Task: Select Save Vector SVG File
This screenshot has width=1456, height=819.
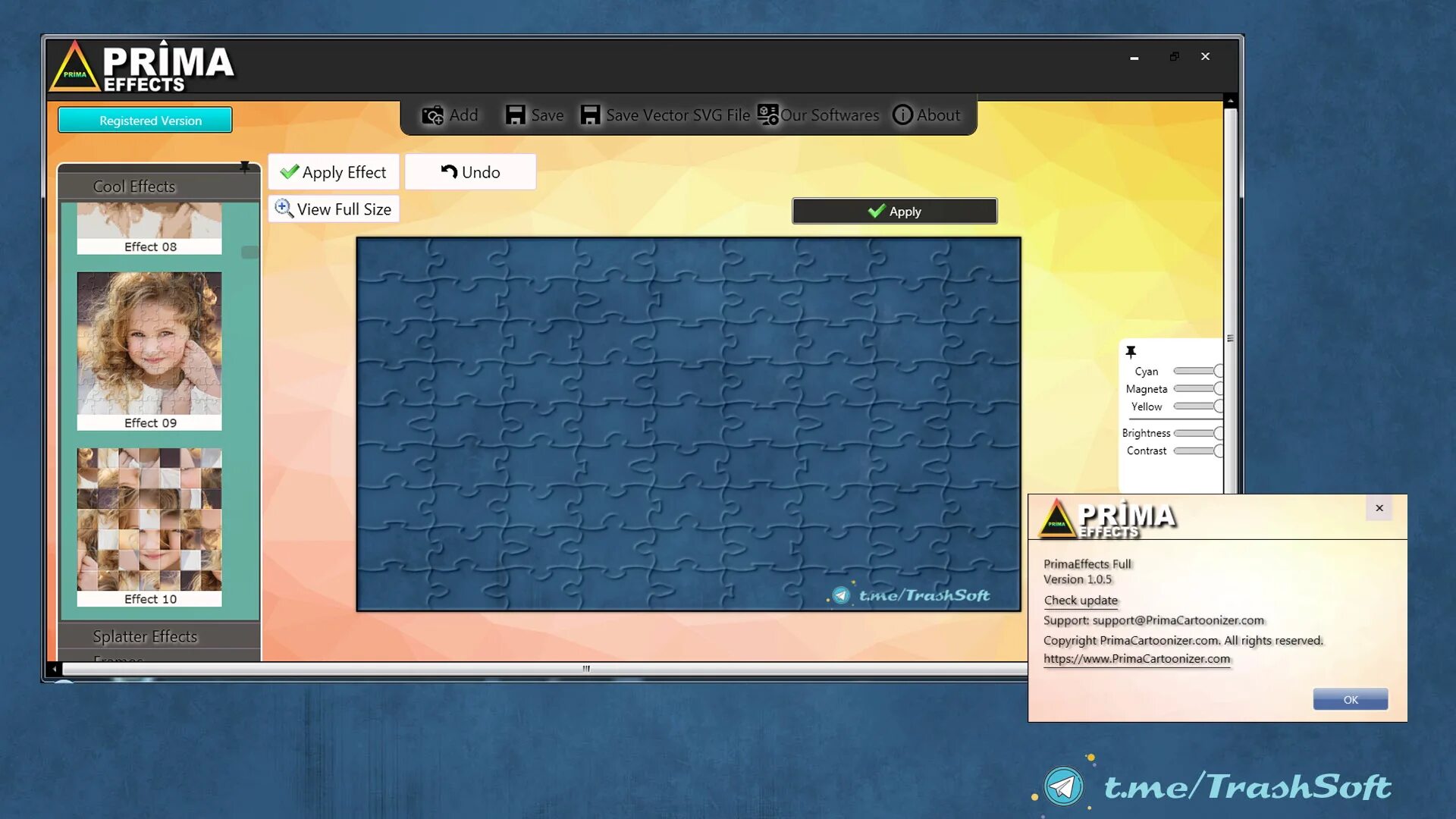Action: [665, 115]
